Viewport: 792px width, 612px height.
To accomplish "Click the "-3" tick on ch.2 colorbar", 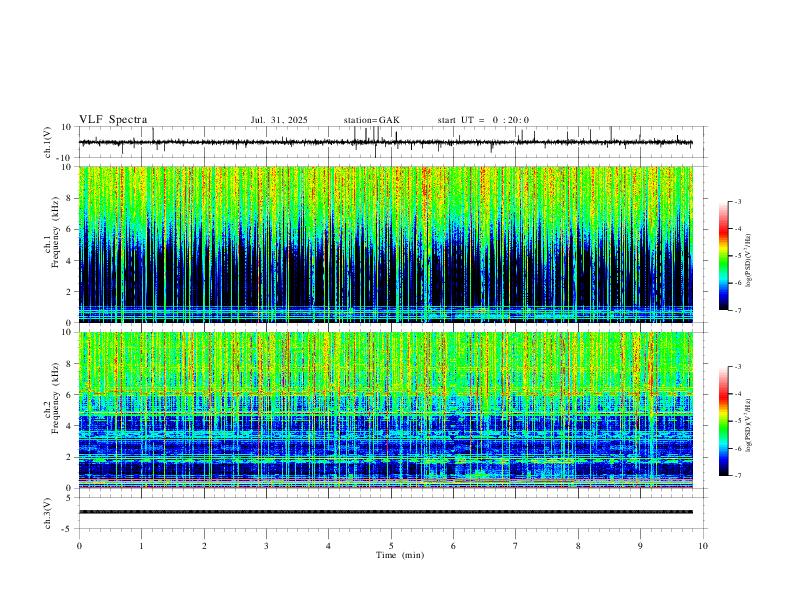I will 738,367.
